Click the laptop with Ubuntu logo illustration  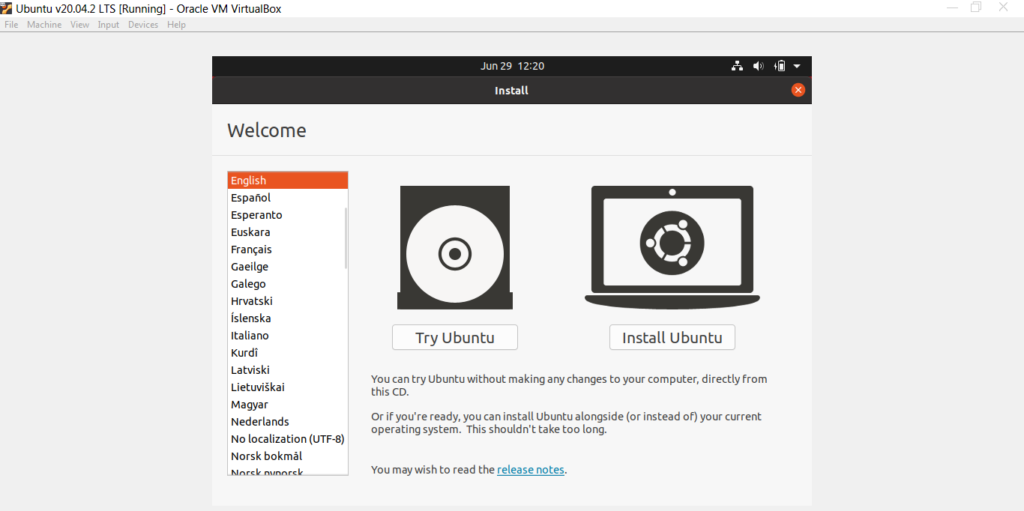click(672, 247)
